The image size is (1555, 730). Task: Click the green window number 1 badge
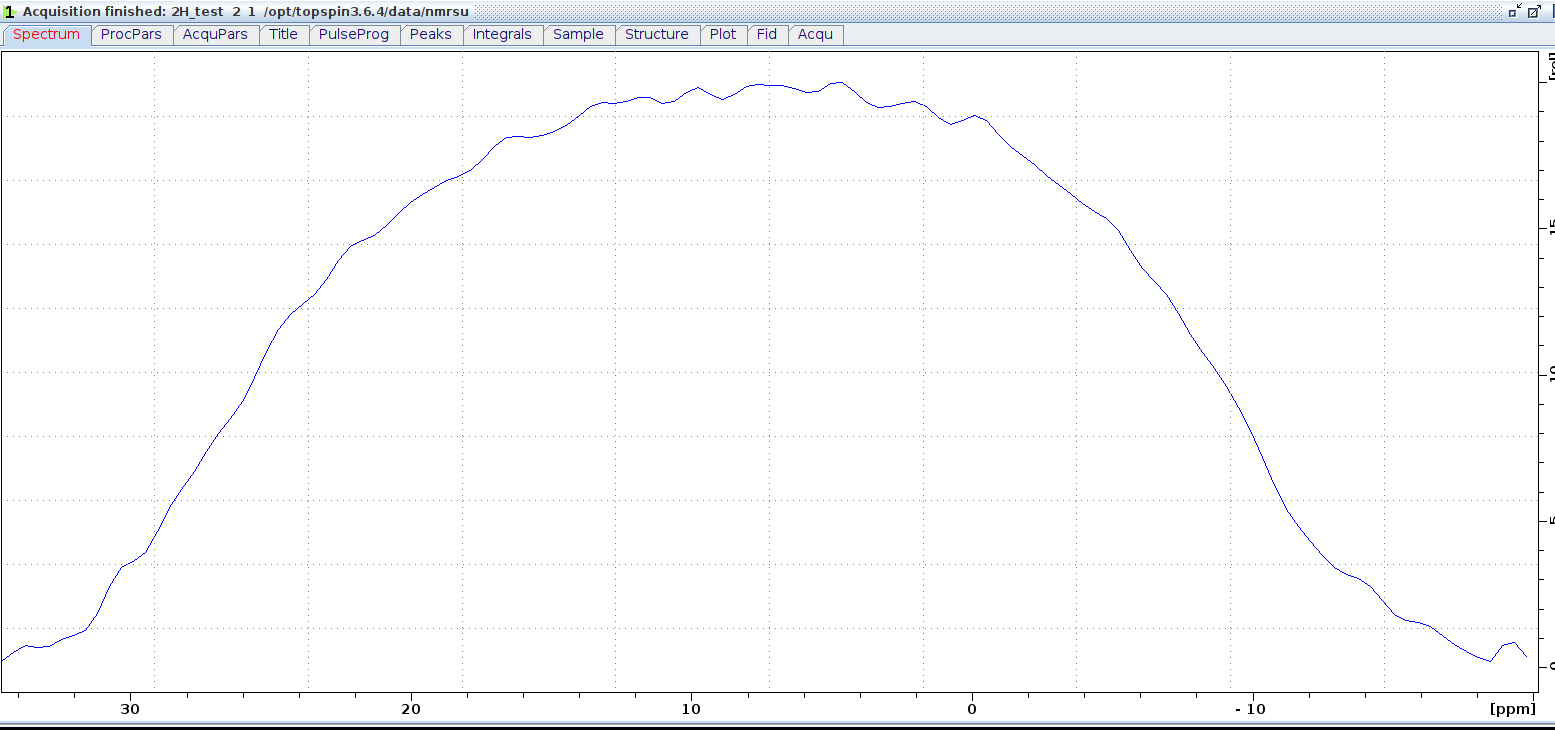[9, 12]
